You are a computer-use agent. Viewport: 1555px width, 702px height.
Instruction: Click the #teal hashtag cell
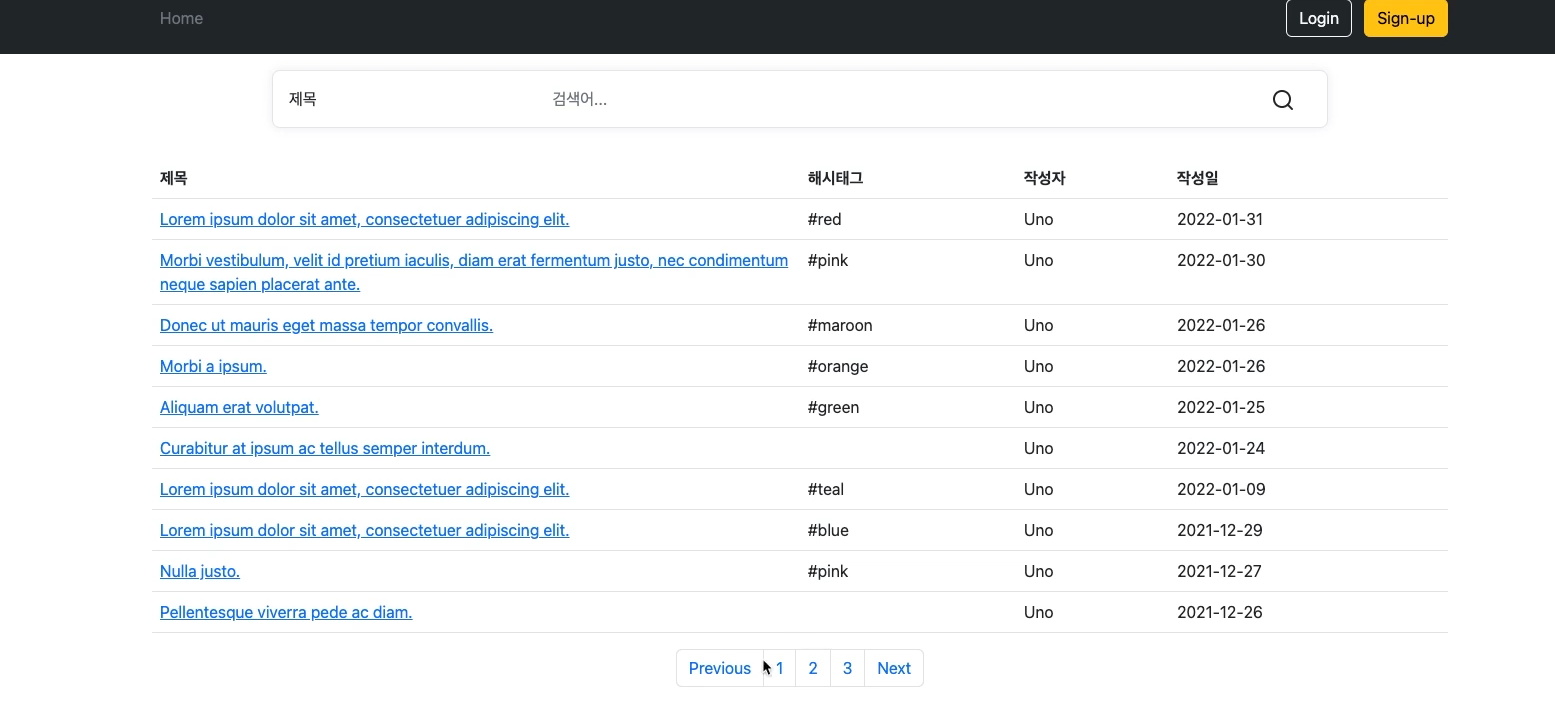click(x=826, y=489)
